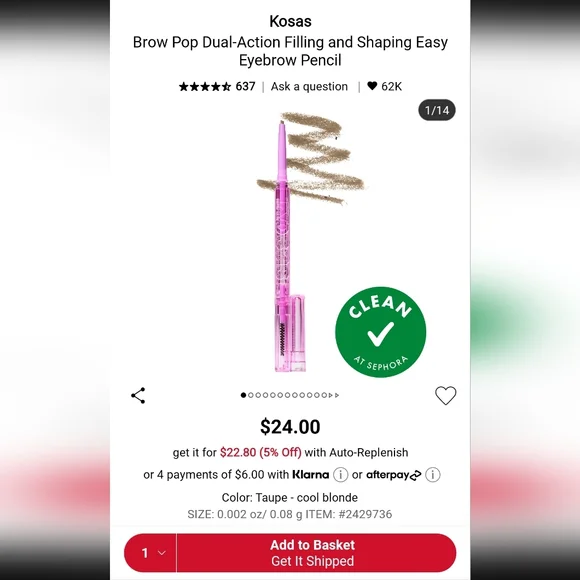The image size is (580, 580).
Task: Open Klarna info icon
Action: pyautogui.click(x=340, y=475)
